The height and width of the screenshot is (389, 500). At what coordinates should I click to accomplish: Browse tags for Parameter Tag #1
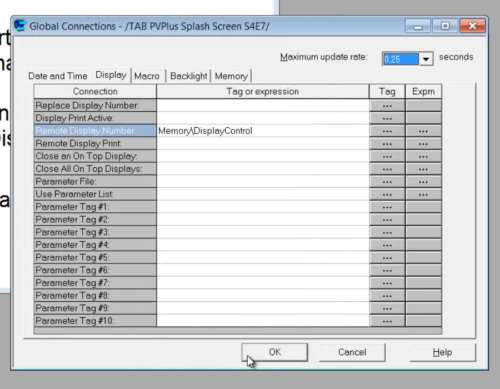pyautogui.click(x=387, y=207)
